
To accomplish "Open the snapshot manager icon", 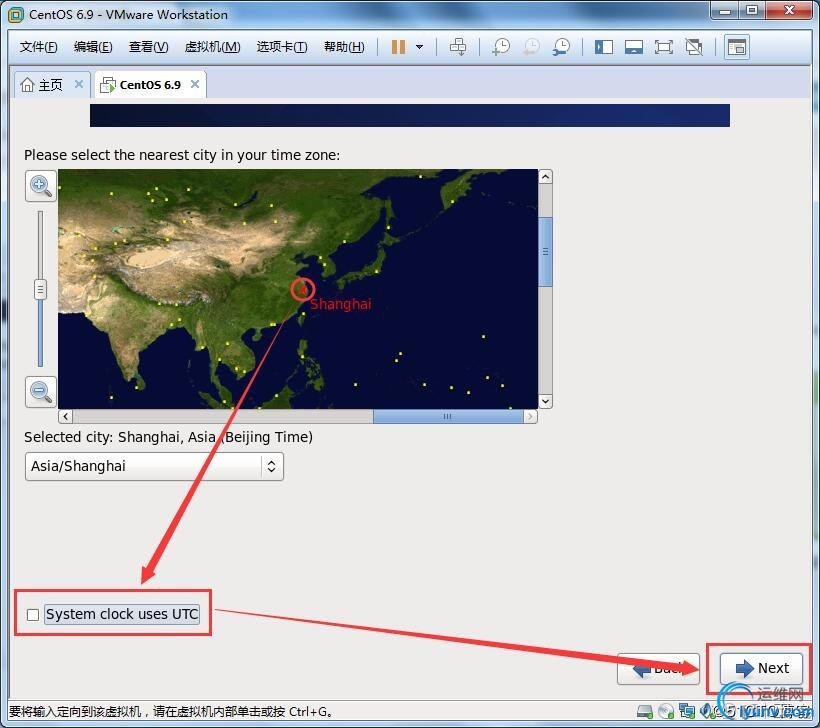I will point(562,47).
